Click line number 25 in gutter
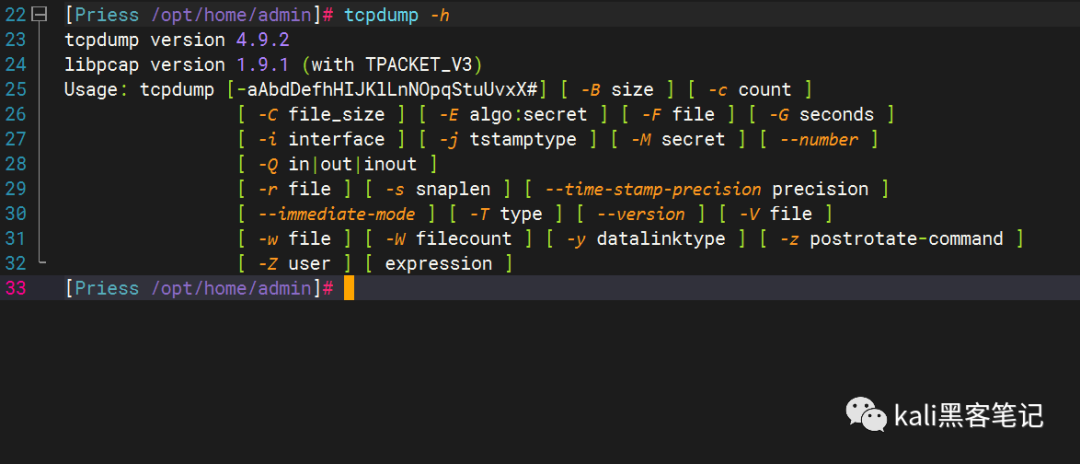The height and width of the screenshot is (464, 1080). point(14,89)
